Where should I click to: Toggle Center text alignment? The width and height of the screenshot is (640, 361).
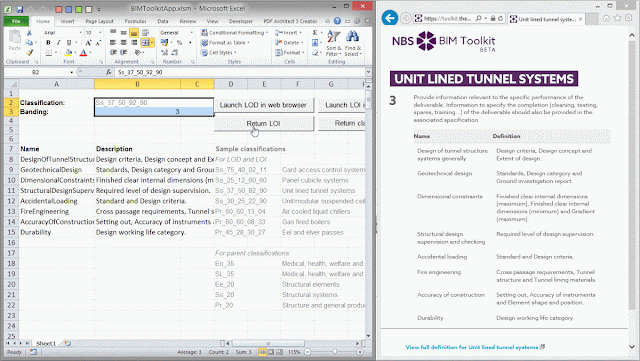(x=123, y=42)
